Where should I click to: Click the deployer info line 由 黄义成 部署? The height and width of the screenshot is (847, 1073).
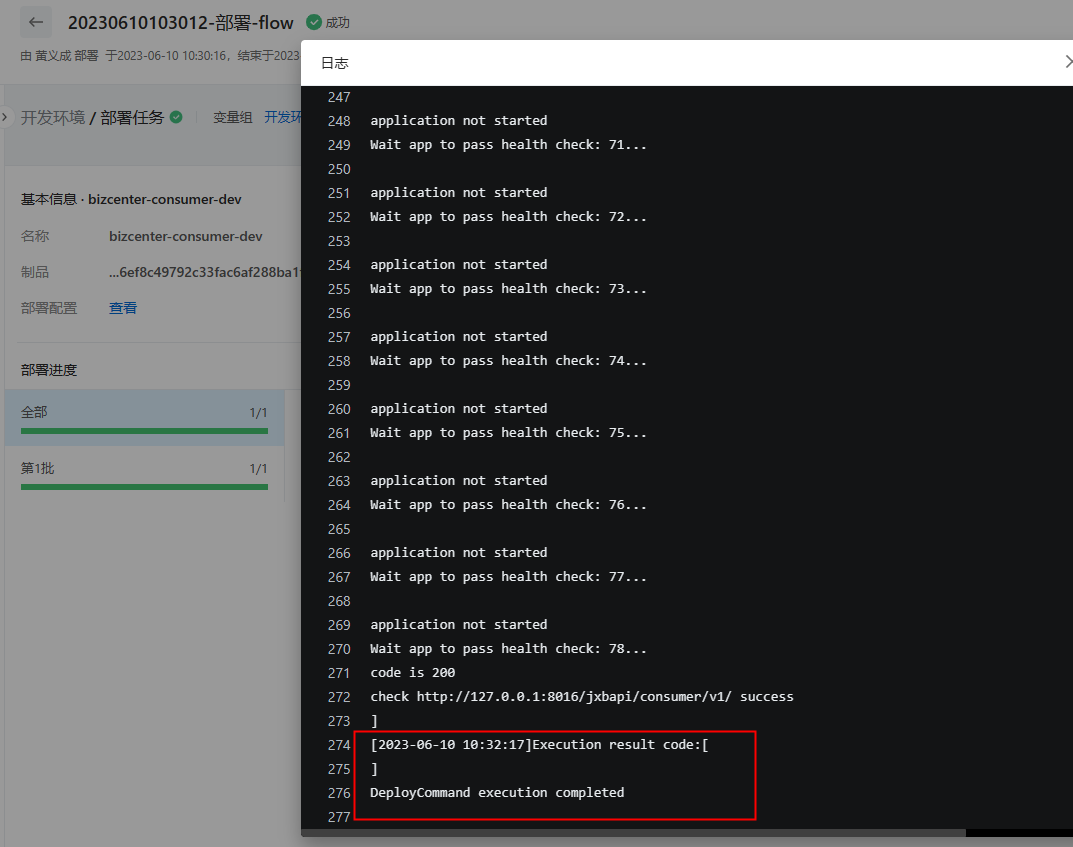point(60,55)
